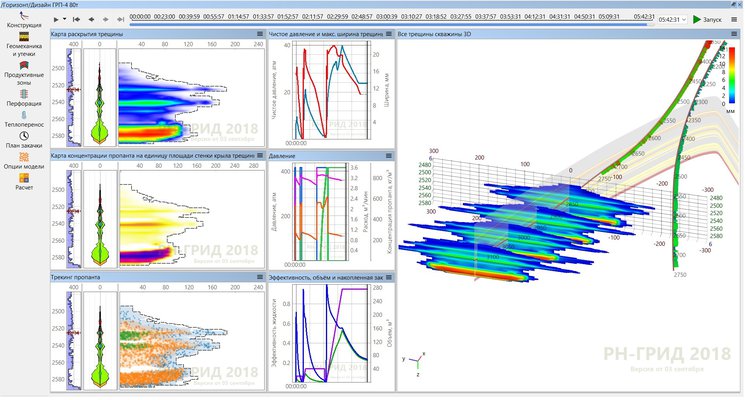
Task: Click the Запуск run button
Action: point(707,19)
